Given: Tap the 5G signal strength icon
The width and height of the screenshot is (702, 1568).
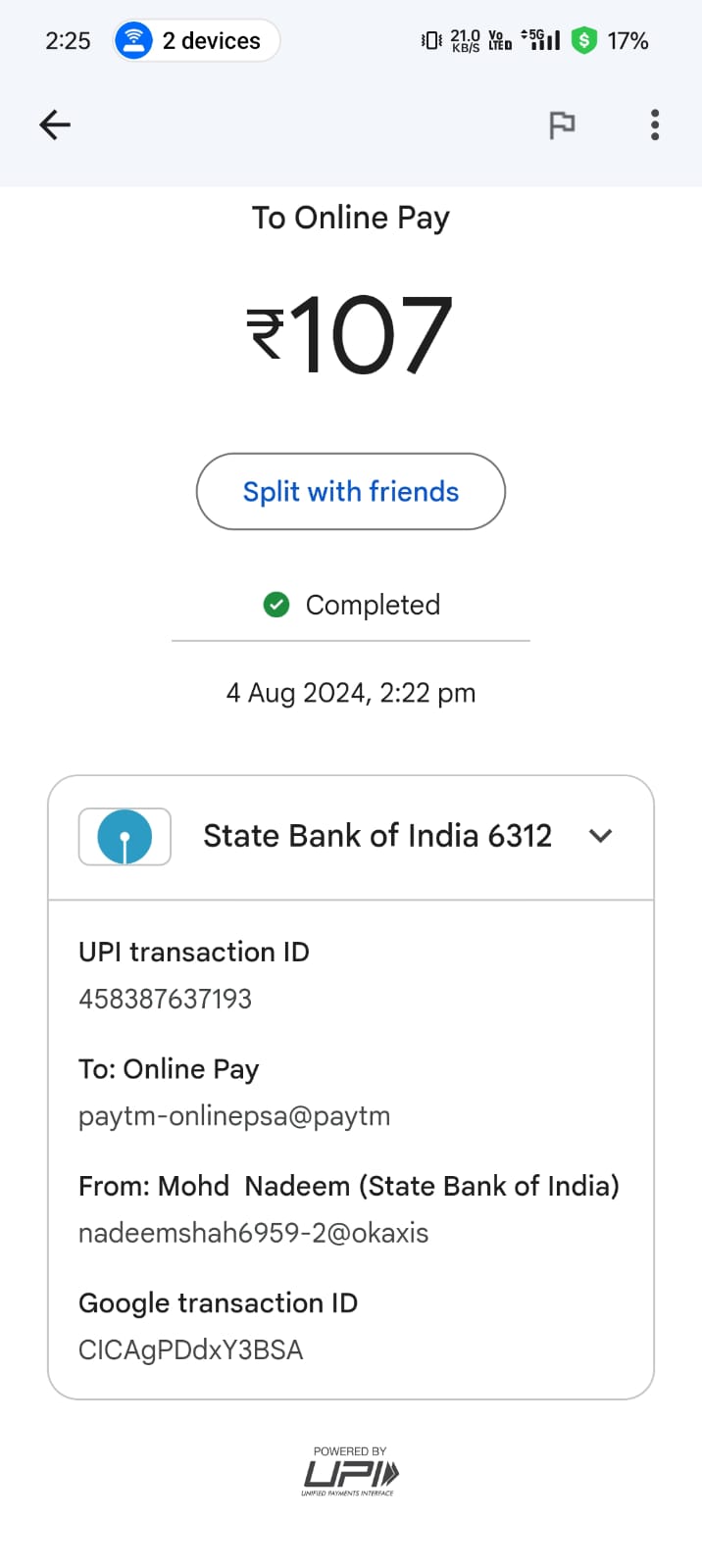Looking at the screenshot, I should 542,40.
